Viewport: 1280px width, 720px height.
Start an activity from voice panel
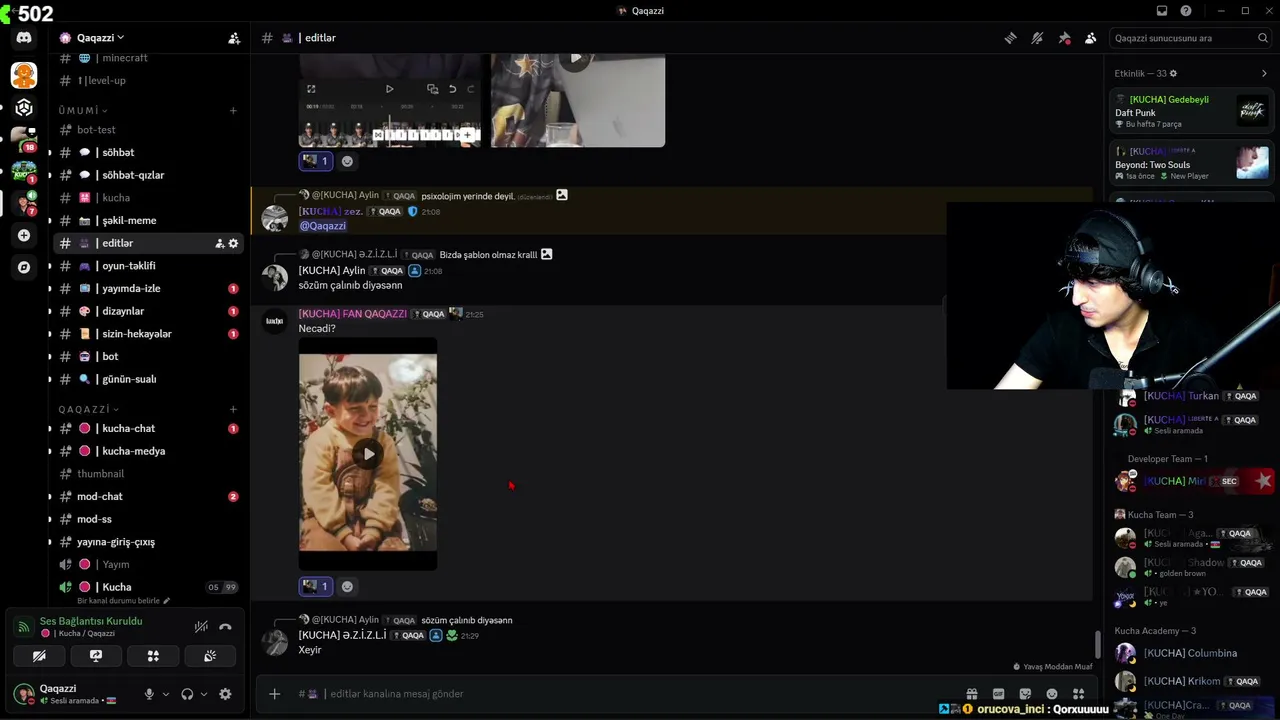[x=153, y=656]
